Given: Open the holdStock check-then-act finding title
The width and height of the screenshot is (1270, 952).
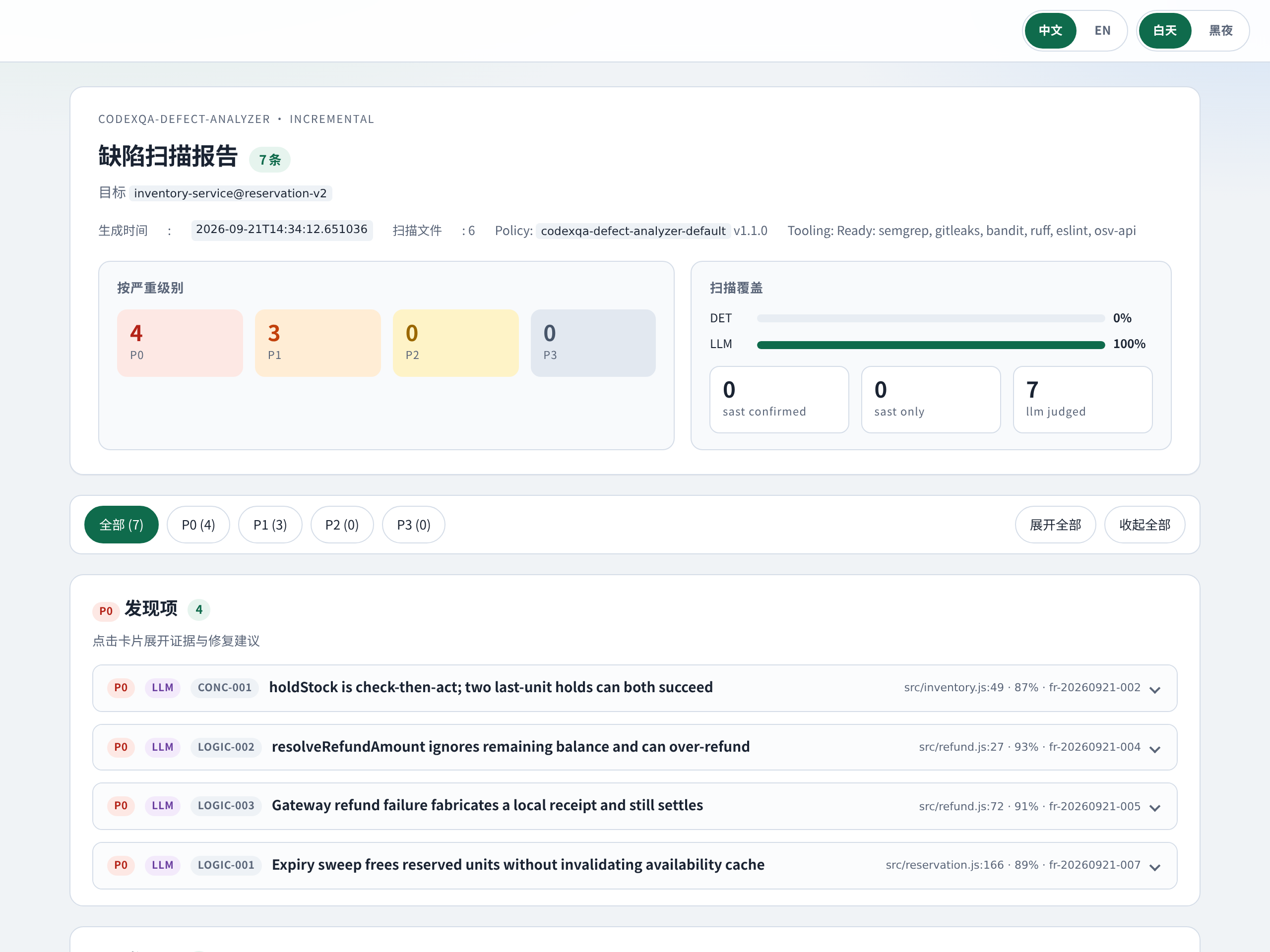Looking at the screenshot, I should (491, 687).
